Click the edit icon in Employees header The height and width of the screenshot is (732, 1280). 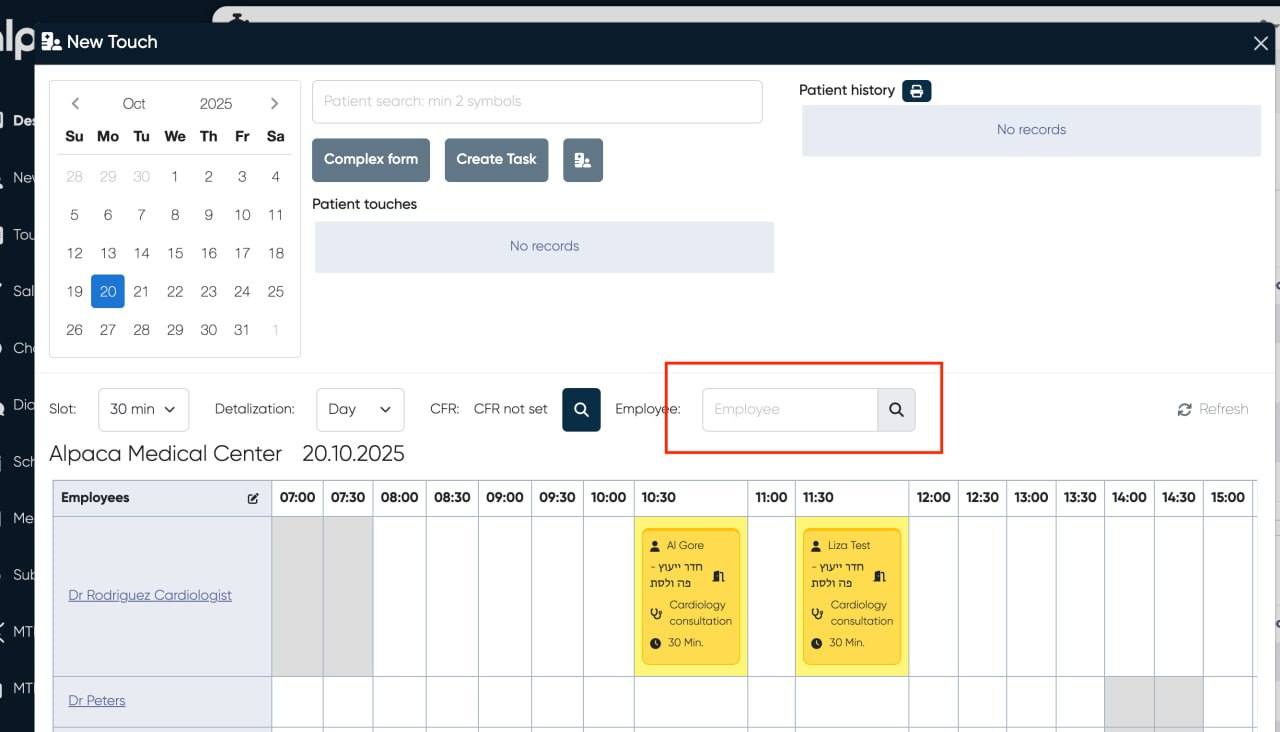click(253, 498)
